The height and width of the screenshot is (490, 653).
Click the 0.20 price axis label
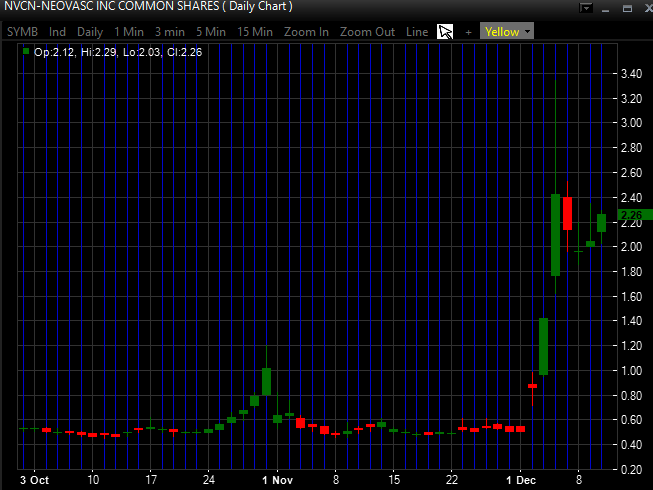coord(631,470)
